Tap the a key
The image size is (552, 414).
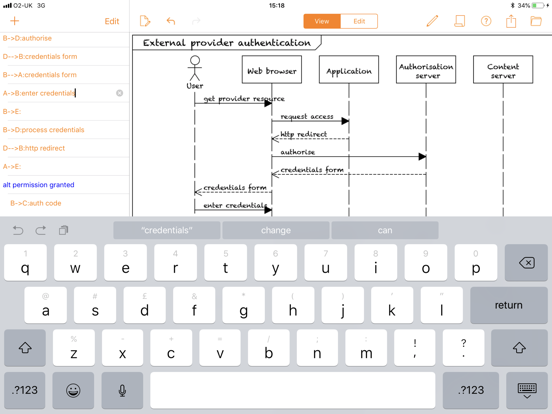click(45, 305)
